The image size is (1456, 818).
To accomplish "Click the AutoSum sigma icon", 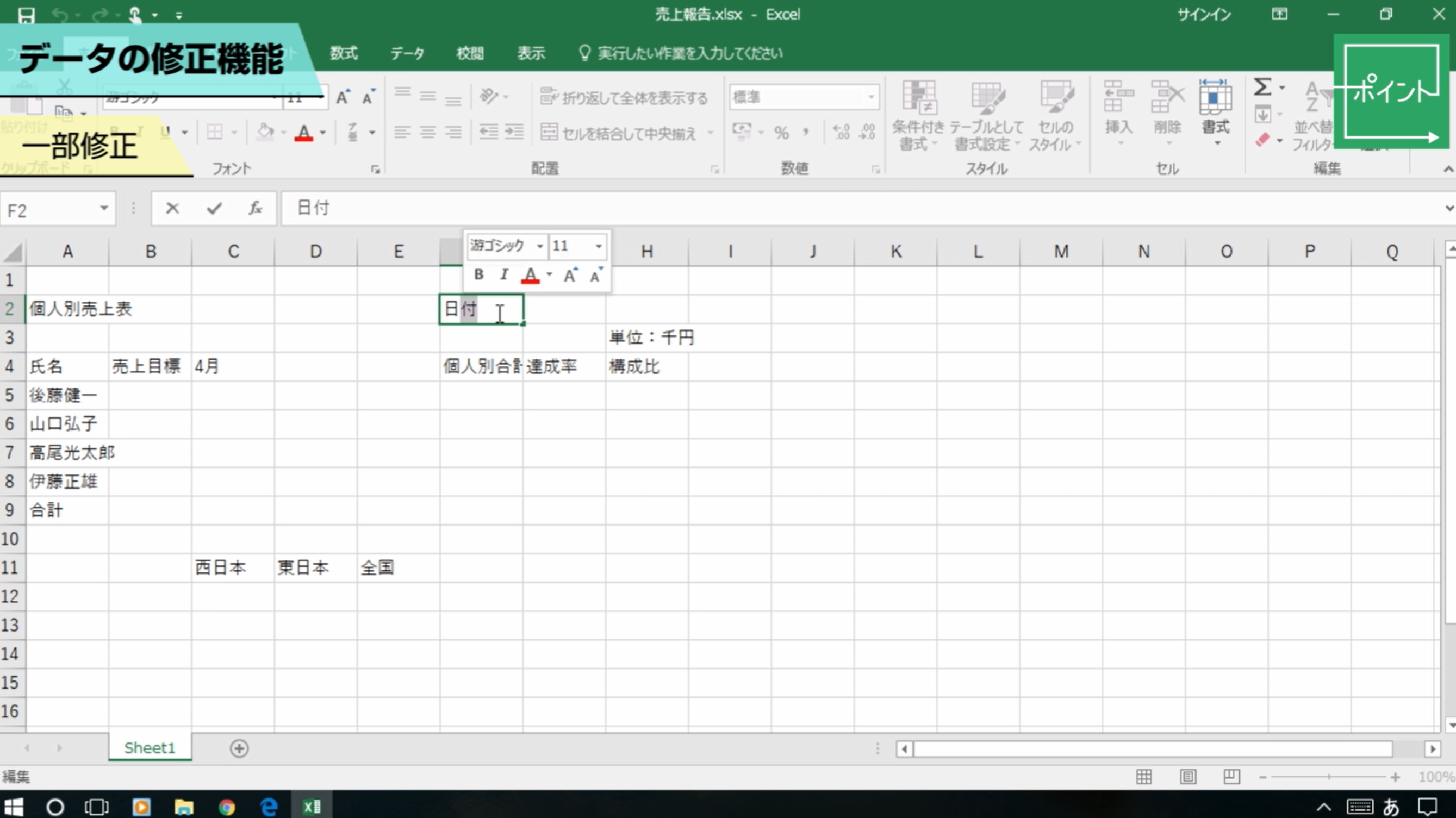I will click(1262, 88).
